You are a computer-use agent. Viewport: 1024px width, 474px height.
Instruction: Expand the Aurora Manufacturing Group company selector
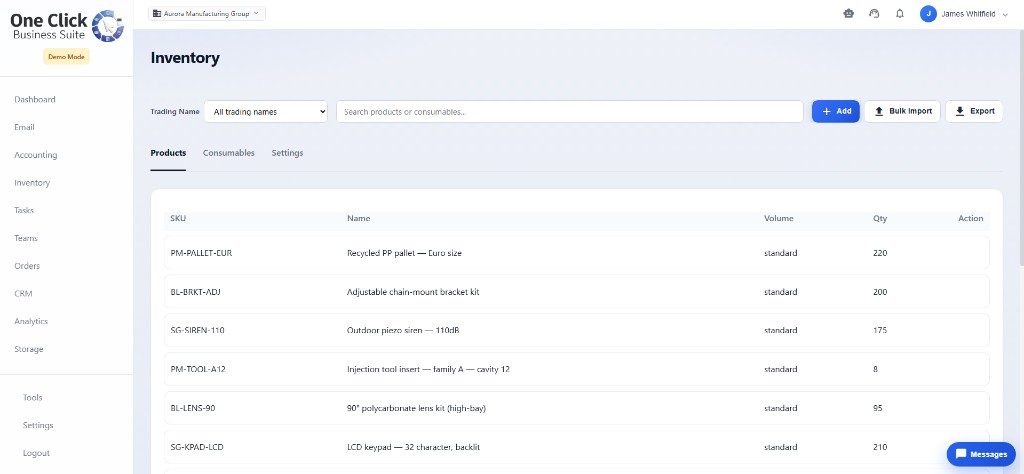[206, 13]
